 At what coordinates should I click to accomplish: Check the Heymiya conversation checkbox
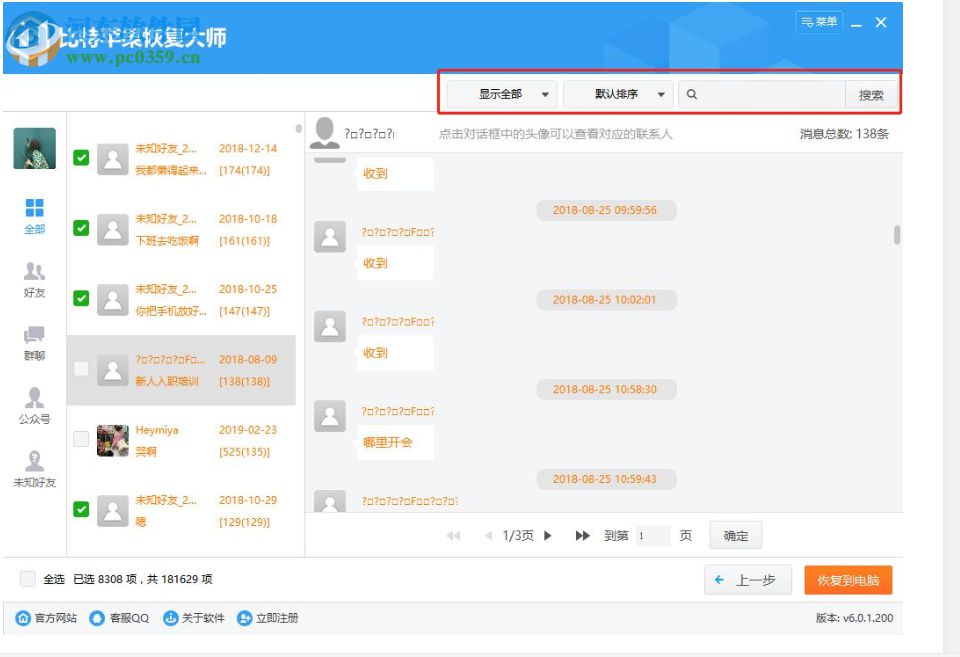pyautogui.click(x=81, y=438)
